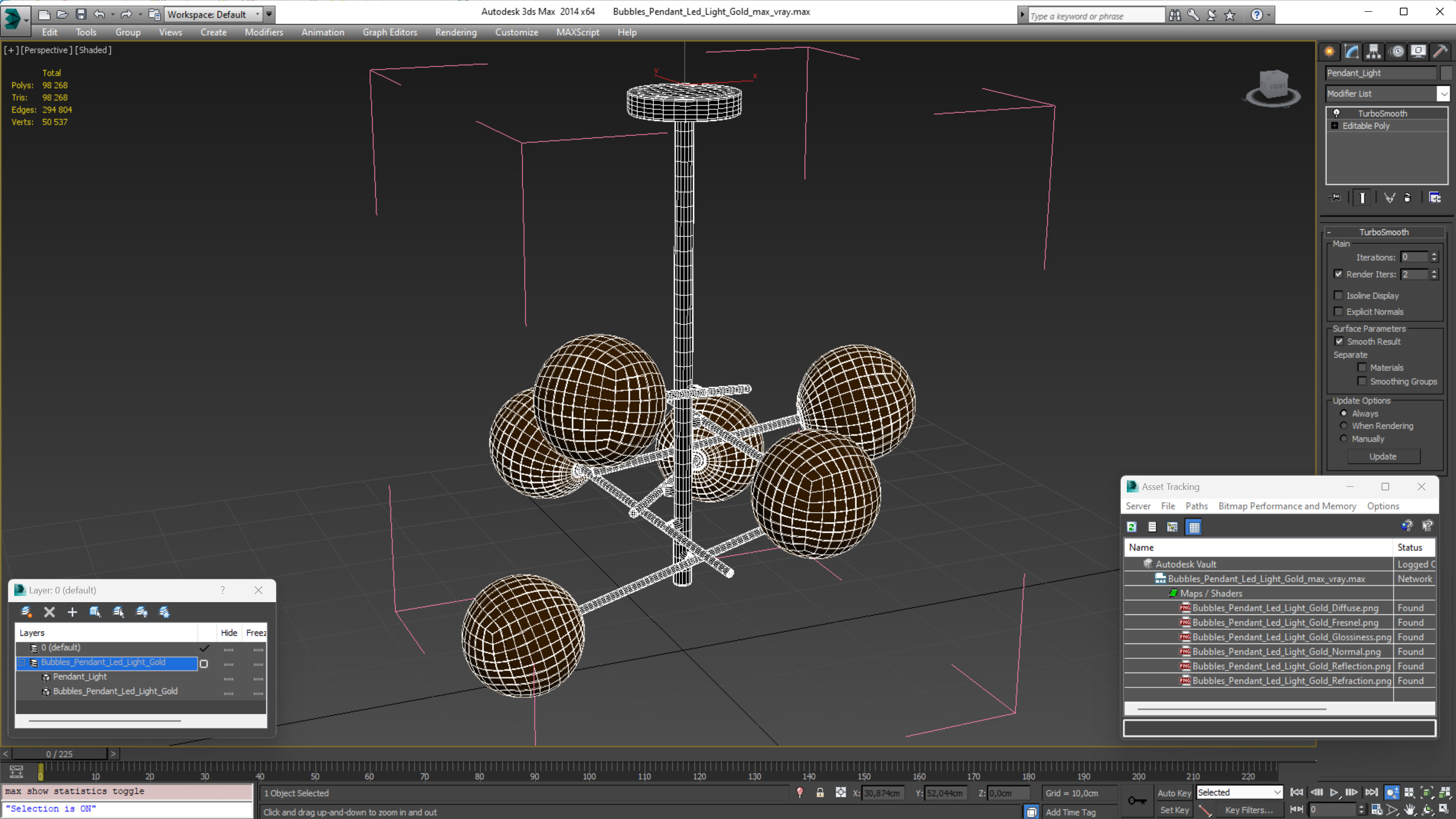Open the MAXScript menu
Viewport: 1456px width, 819px height.
(578, 32)
